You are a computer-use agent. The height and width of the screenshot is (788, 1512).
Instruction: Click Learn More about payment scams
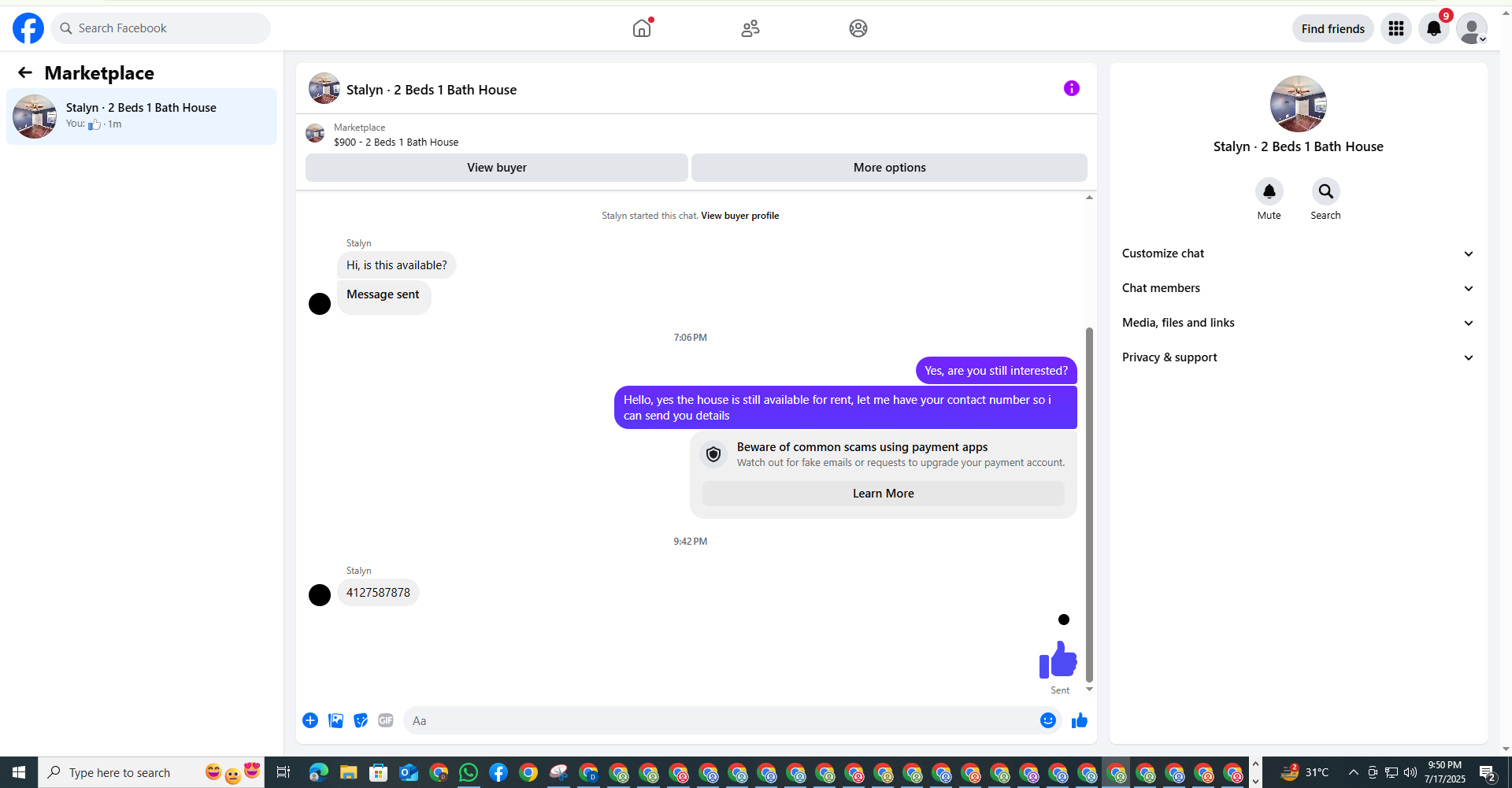884,494
